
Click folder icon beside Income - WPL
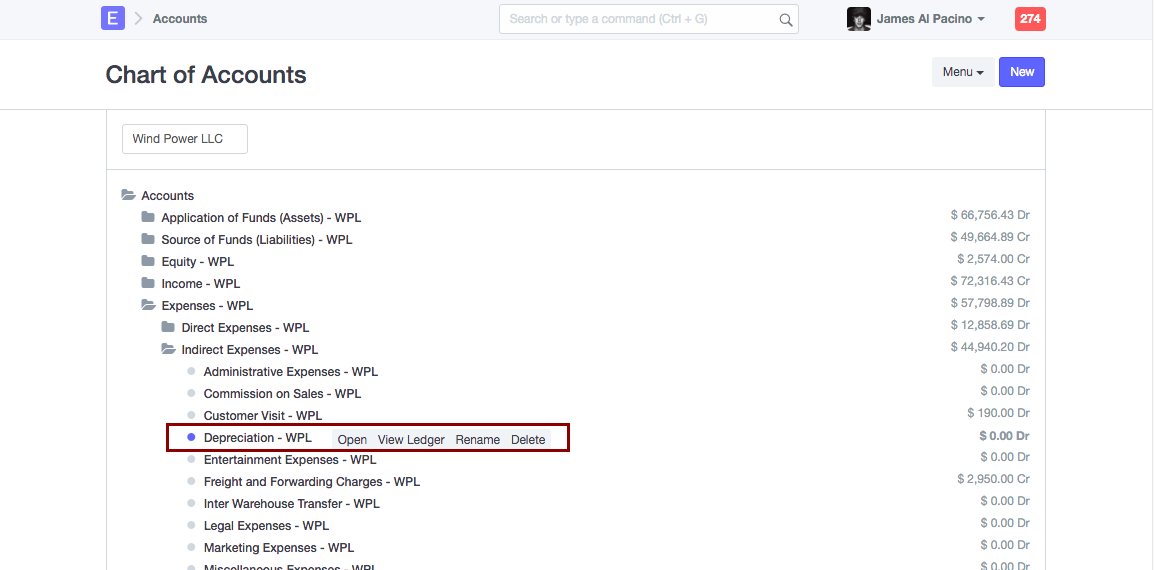coord(148,283)
